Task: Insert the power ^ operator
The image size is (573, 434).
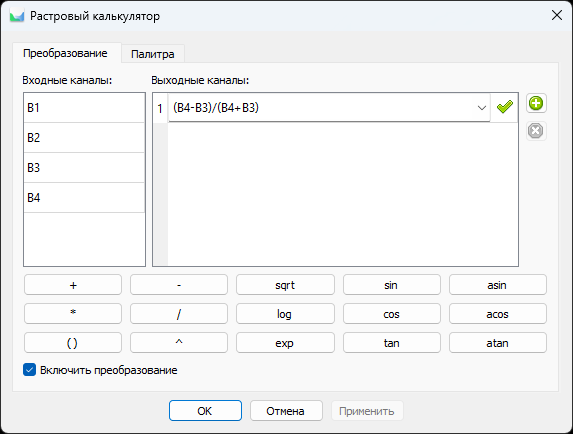Action: 179,343
